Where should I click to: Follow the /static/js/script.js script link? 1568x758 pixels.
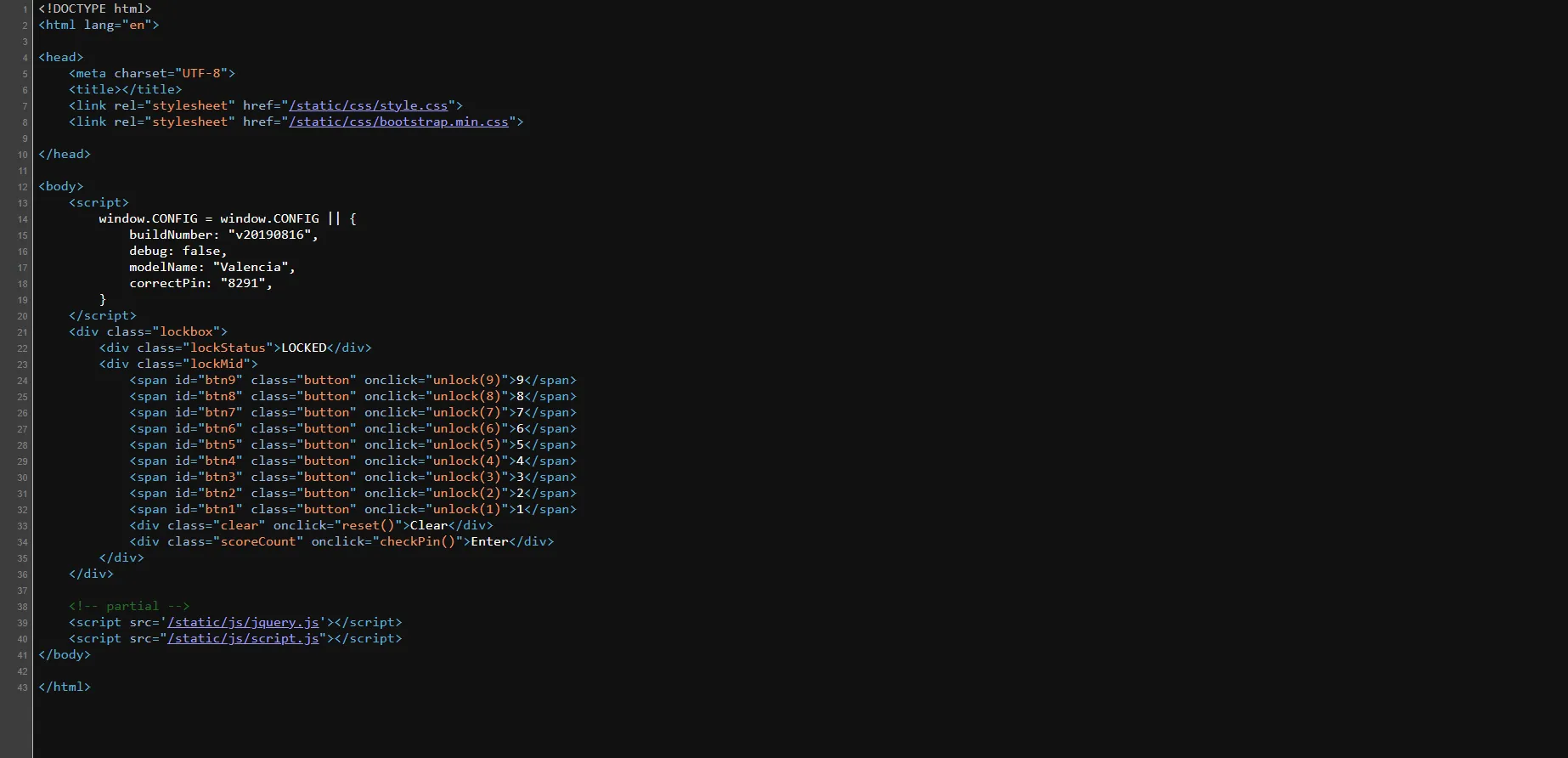point(243,638)
